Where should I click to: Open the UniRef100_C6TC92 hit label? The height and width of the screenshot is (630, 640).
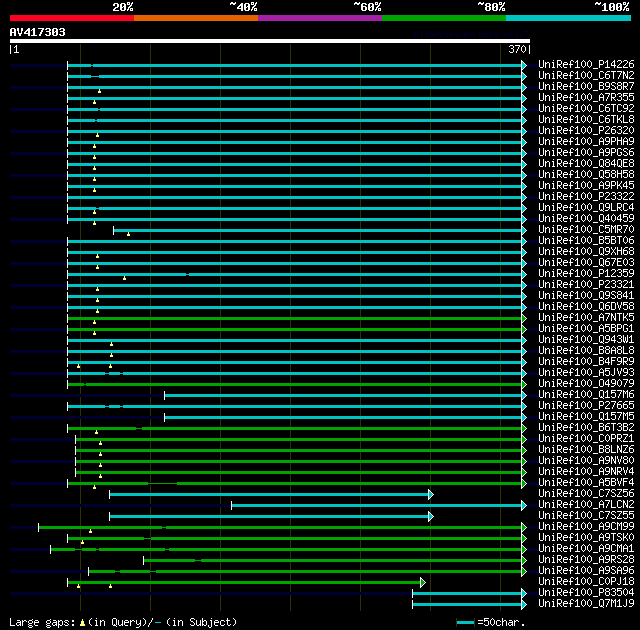click(x=586, y=109)
